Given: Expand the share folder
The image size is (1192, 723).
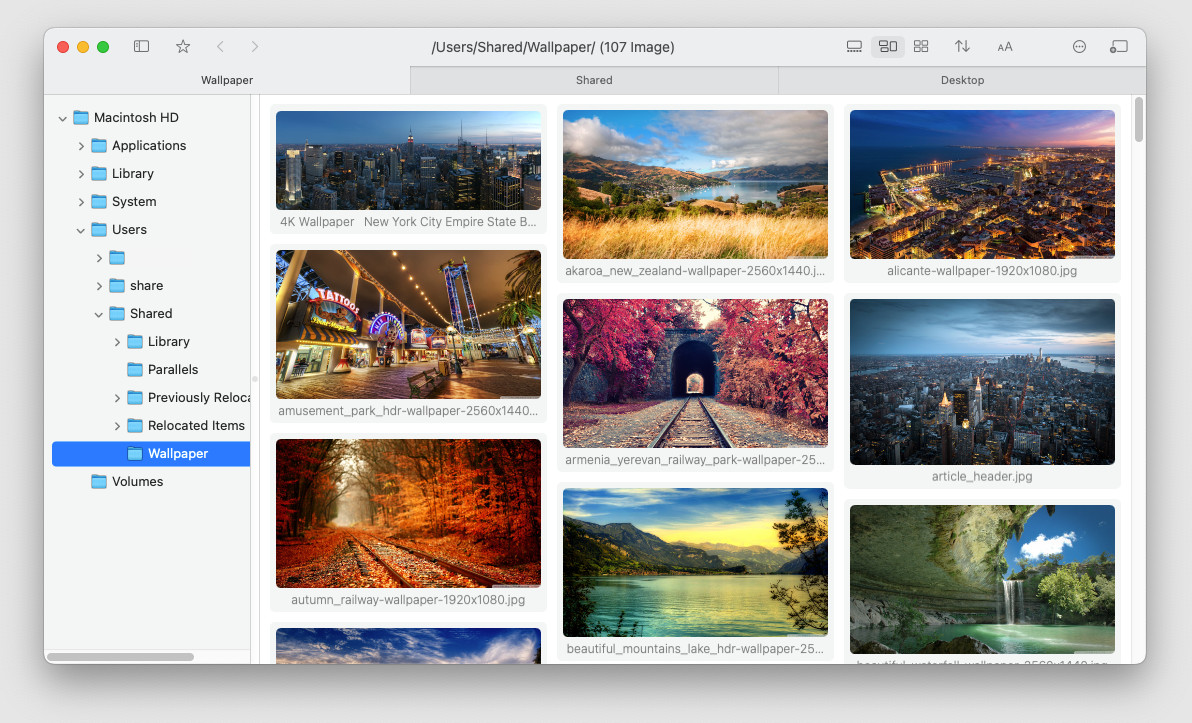Looking at the screenshot, I should [99, 286].
